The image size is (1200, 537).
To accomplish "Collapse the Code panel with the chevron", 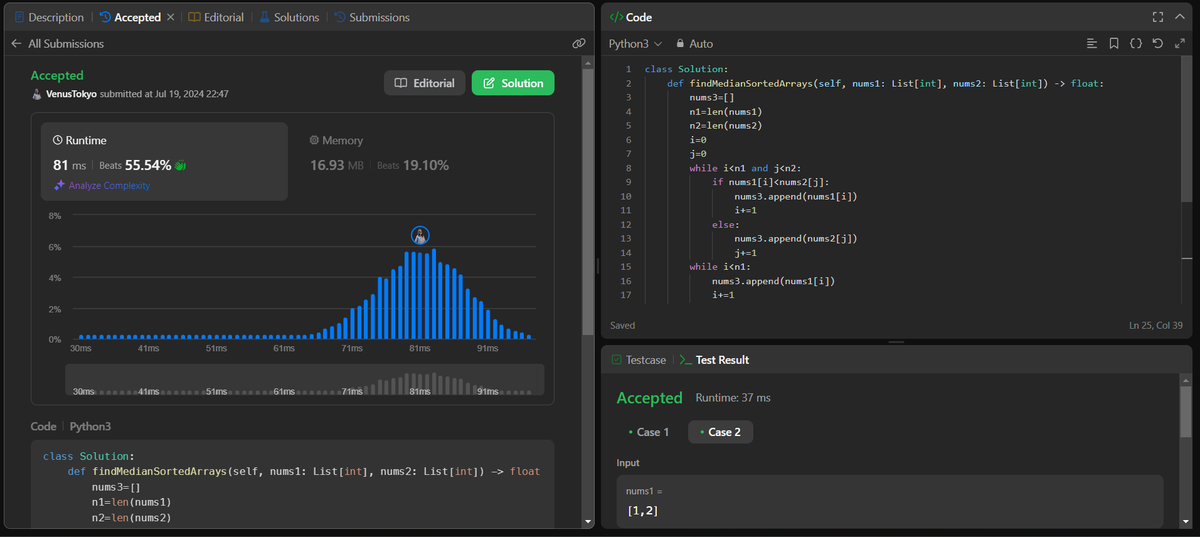I will click(x=1180, y=17).
